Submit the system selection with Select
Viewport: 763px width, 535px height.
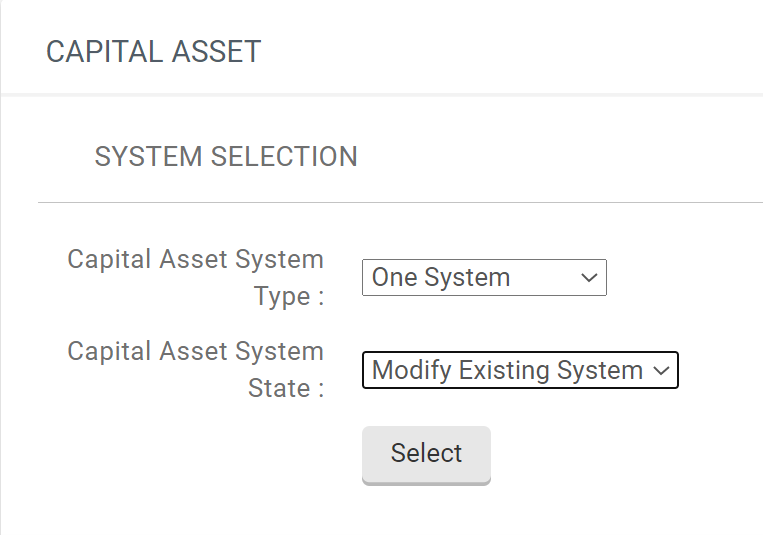pyautogui.click(x=426, y=454)
